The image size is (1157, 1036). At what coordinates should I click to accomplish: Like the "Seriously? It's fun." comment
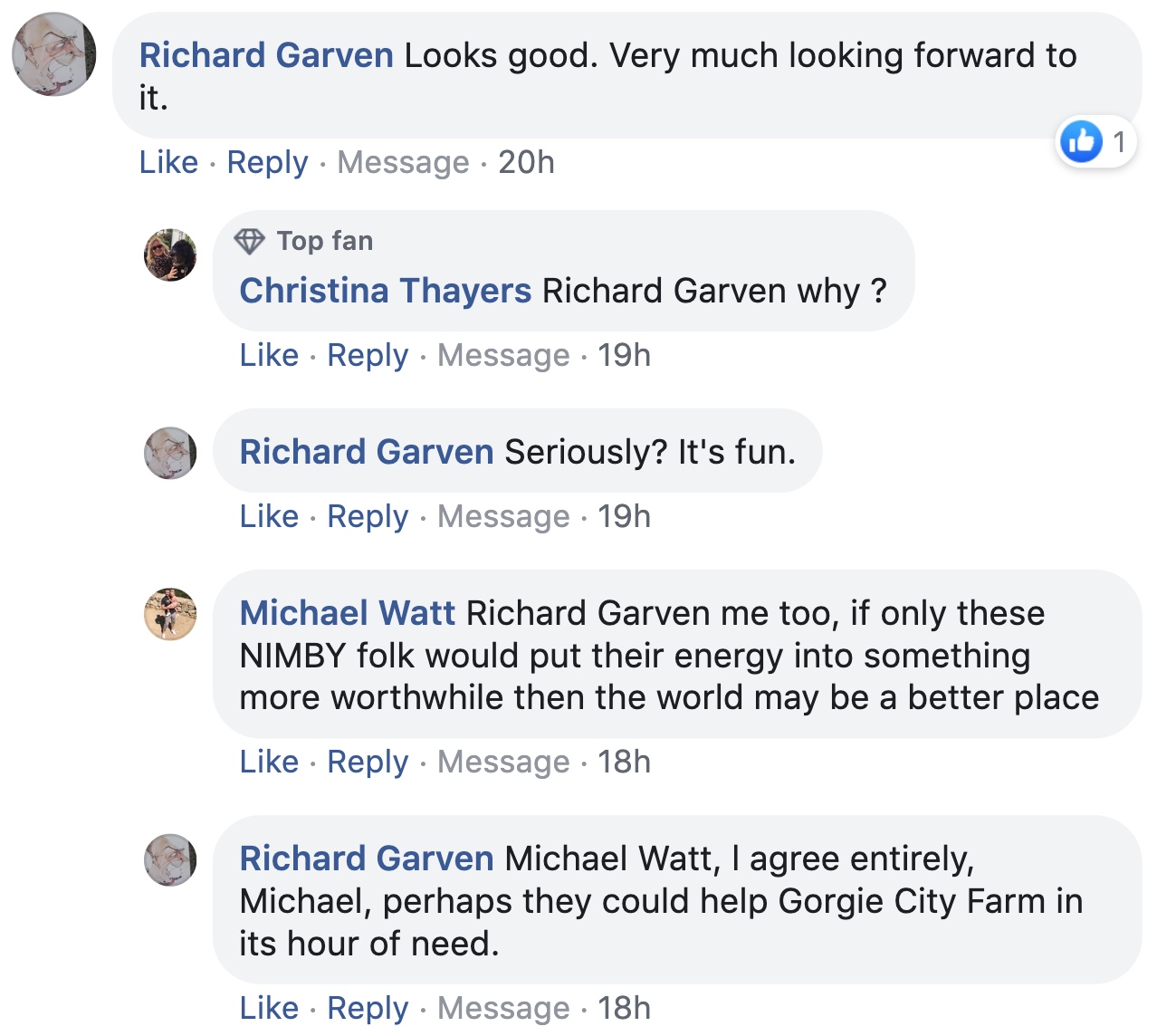click(269, 516)
